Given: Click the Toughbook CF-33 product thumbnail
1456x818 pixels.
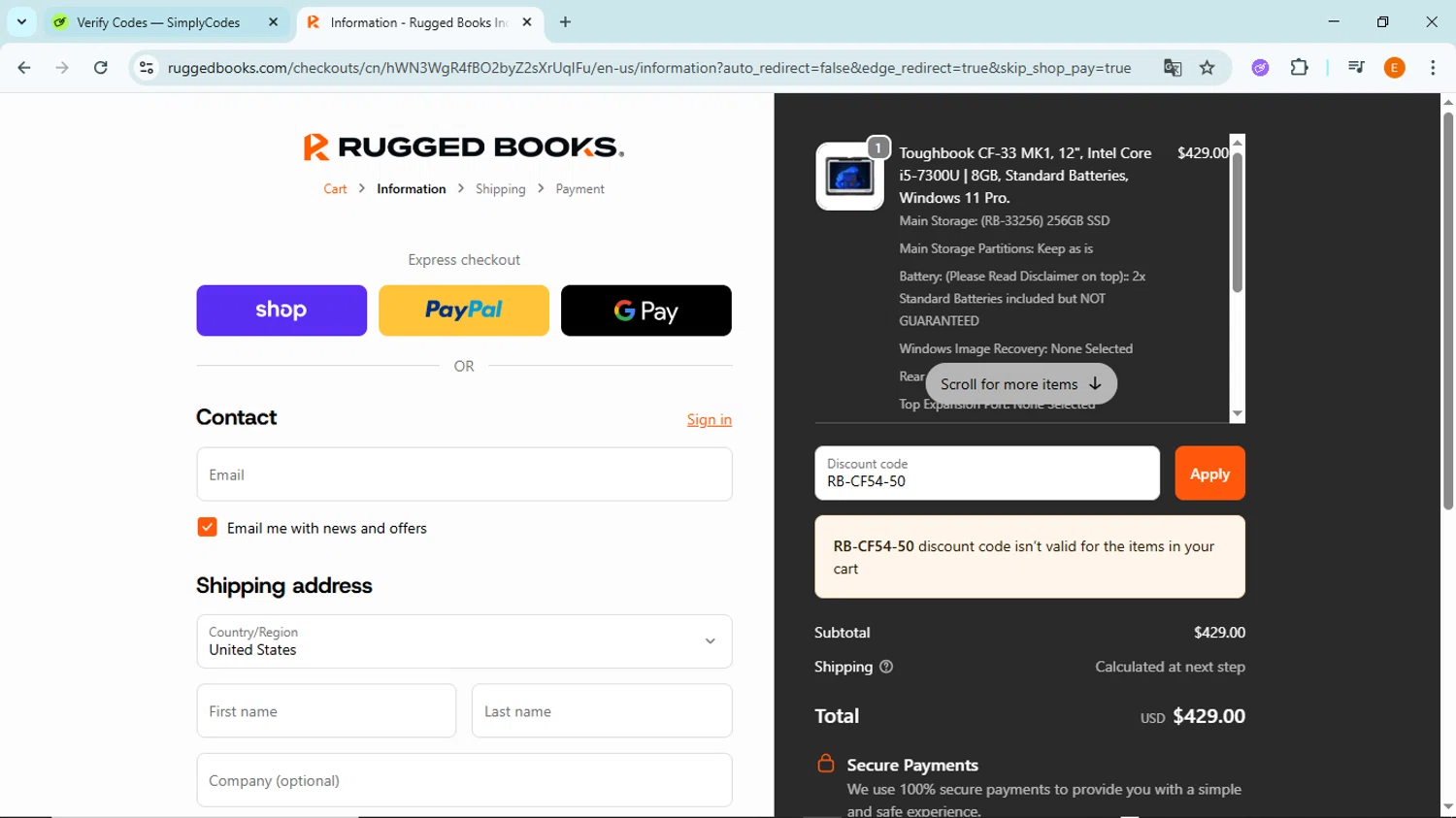Looking at the screenshot, I should click(x=849, y=177).
